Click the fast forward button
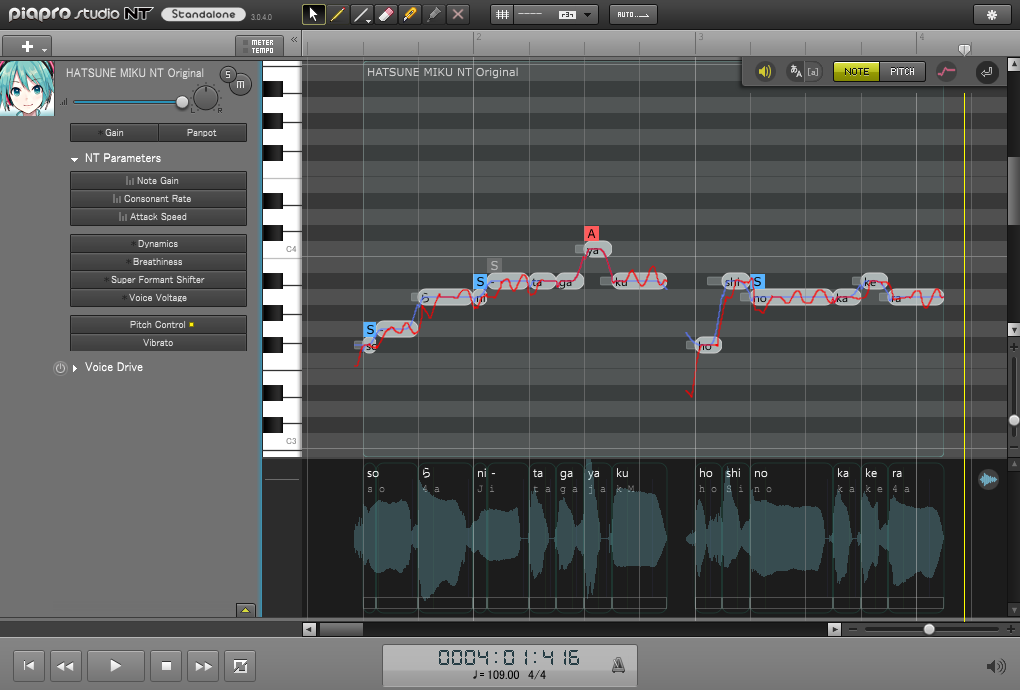The height and width of the screenshot is (690, 1020). (203, 666)
